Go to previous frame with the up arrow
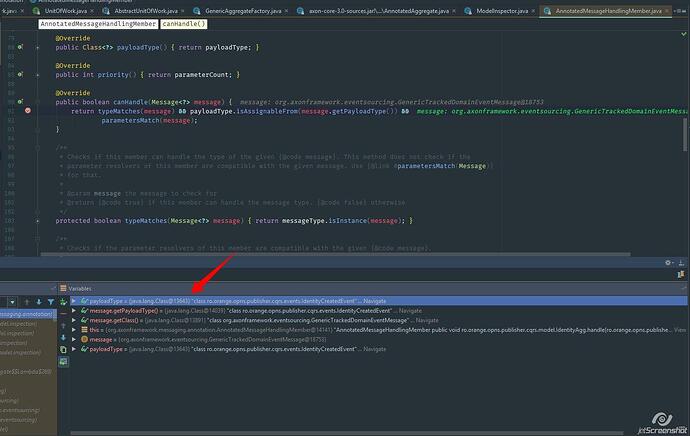Screen dimensions: 690x436 point(26,302)
